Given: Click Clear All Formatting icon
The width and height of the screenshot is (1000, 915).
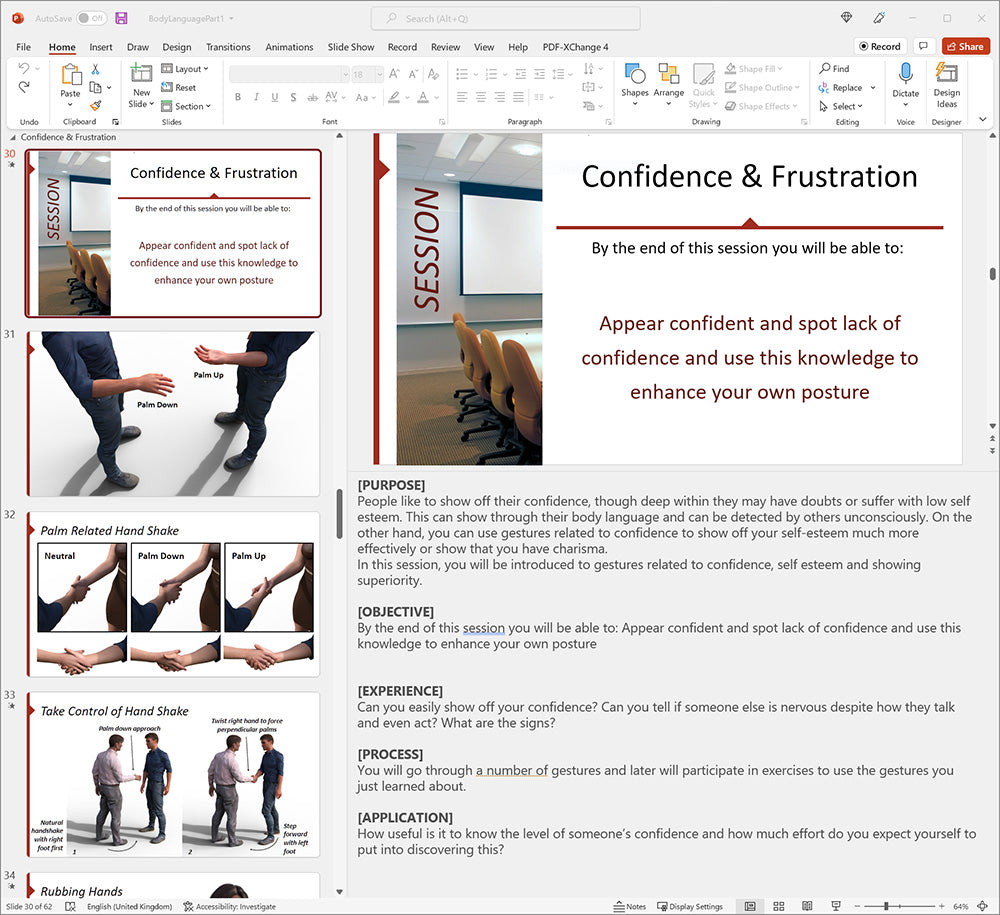Looking at the screenshot, I should [434, 74].
